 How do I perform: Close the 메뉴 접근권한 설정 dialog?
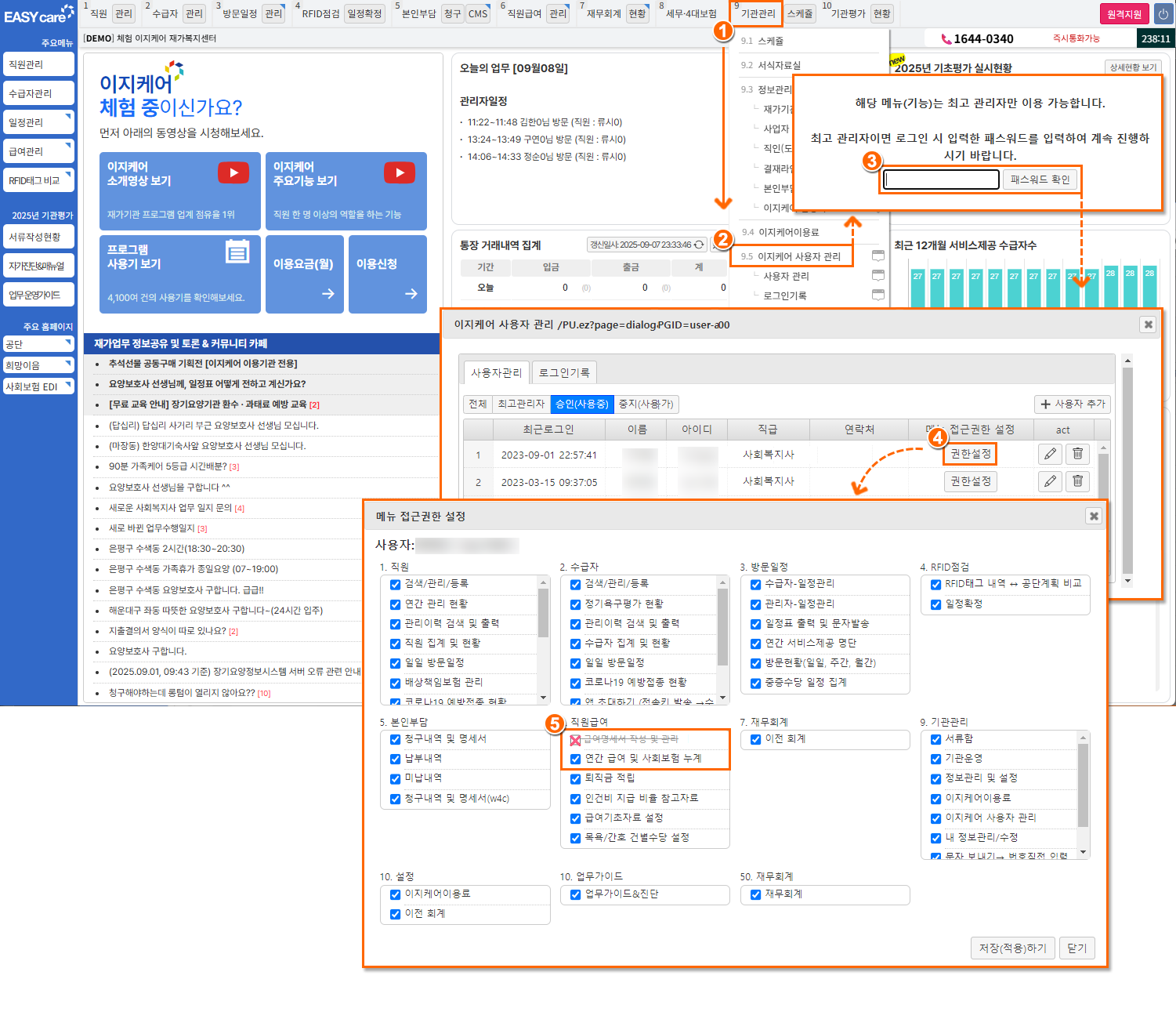click(x=1094, y=516)
